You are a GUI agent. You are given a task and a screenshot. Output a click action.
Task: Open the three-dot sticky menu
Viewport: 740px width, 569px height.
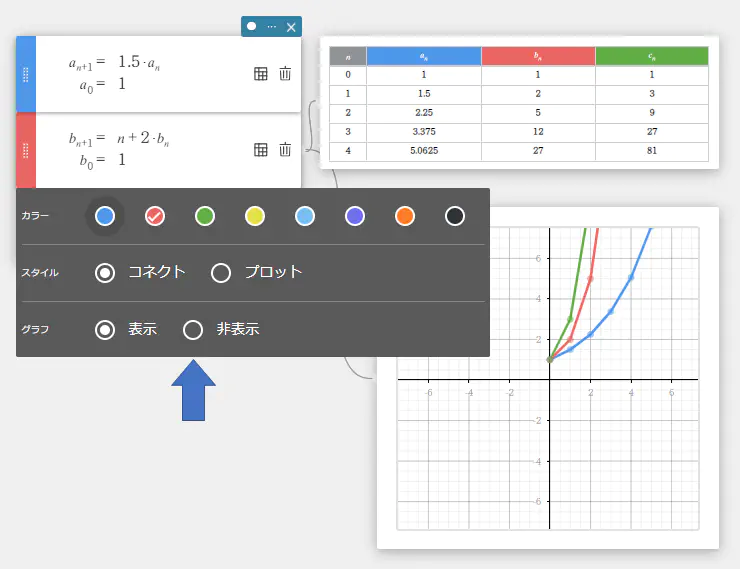click(271, 26)
